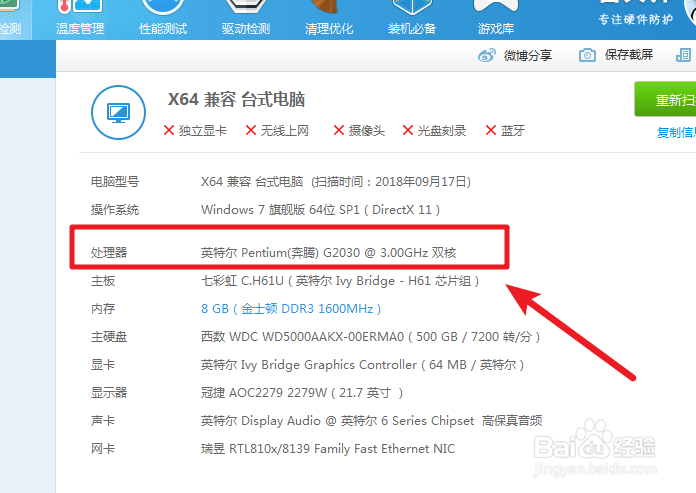Click 保存截屏 to save screenshot

pos(629,55)
